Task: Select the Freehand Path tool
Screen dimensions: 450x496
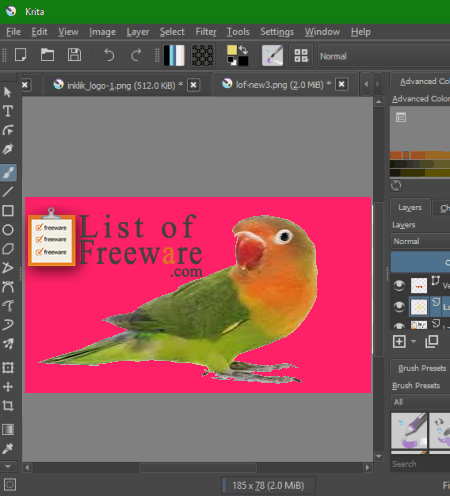Action: point(8,305)
